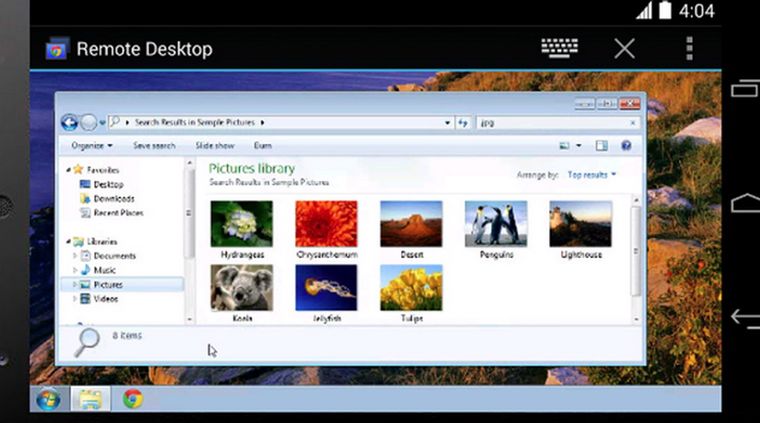
Task: Open the Organize menu
Action: (92, 145)
